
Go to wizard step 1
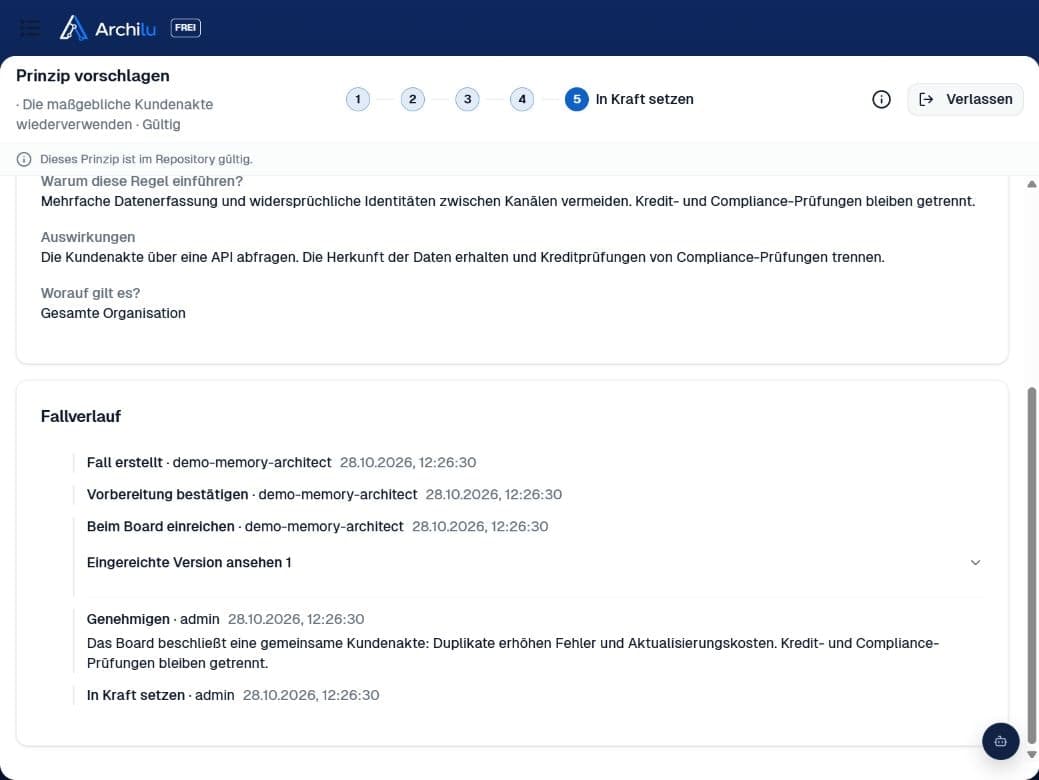358,99
